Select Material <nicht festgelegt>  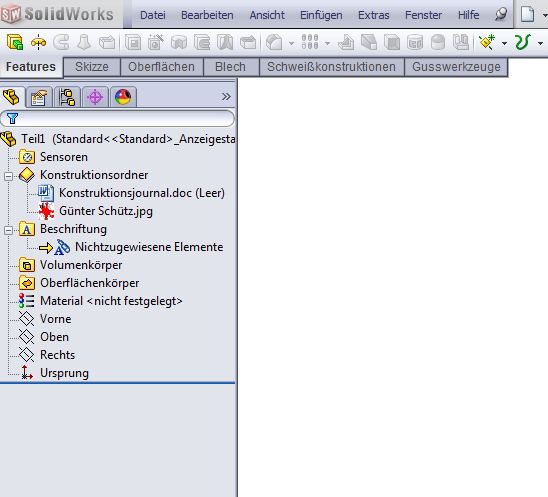tap(101, 301)
